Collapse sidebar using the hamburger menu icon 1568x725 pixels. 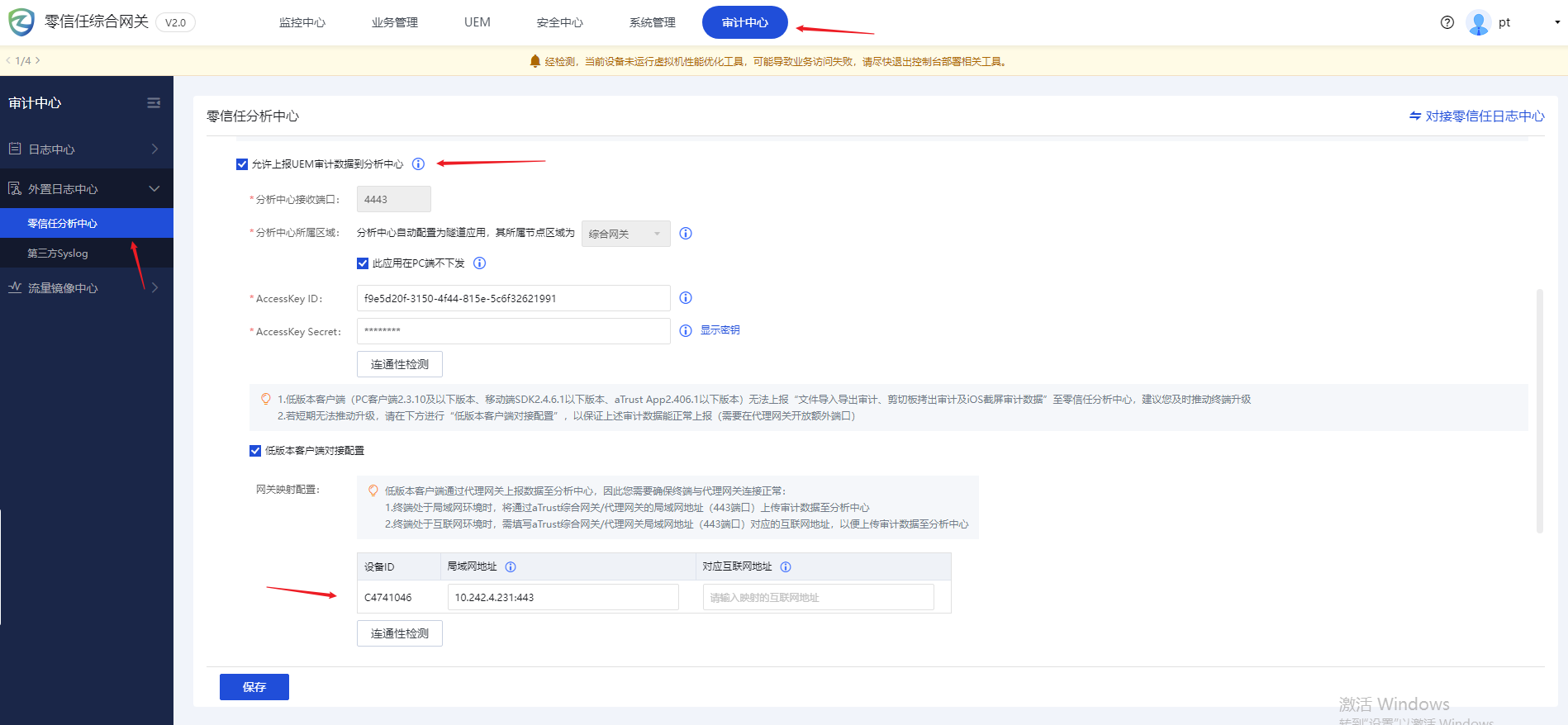pos(154,103)
